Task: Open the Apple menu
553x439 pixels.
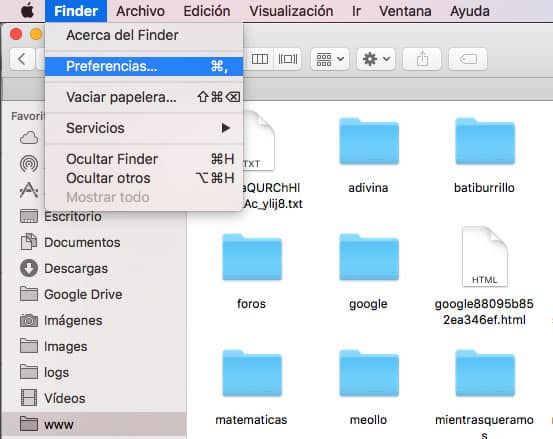Action: click(x=28, y=11)
